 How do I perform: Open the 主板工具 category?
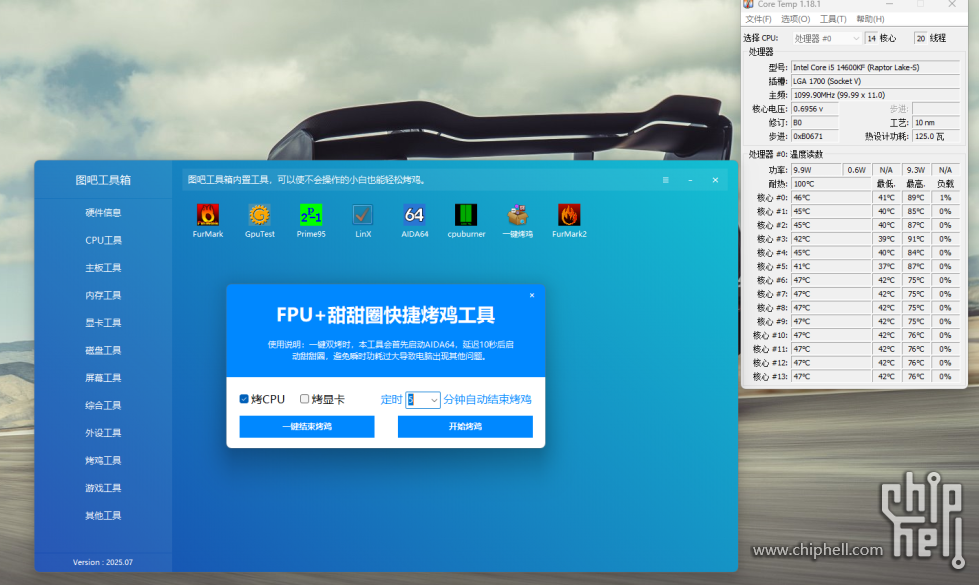103,268
